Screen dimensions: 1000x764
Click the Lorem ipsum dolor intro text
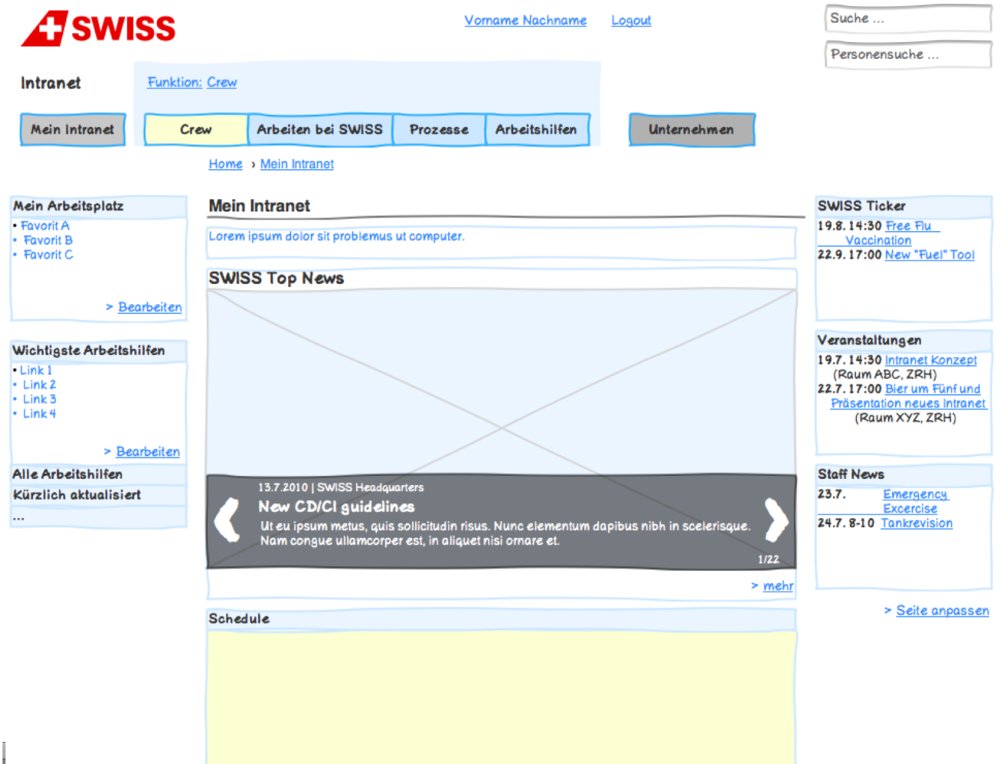pos(336,237)
